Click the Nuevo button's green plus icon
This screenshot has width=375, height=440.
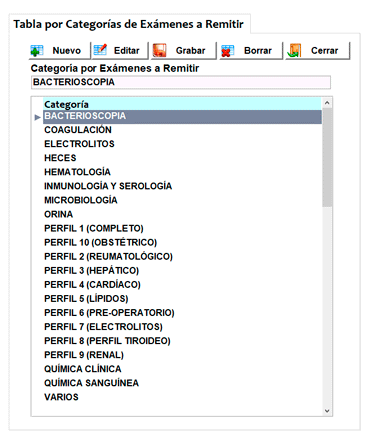coord(37,51)
